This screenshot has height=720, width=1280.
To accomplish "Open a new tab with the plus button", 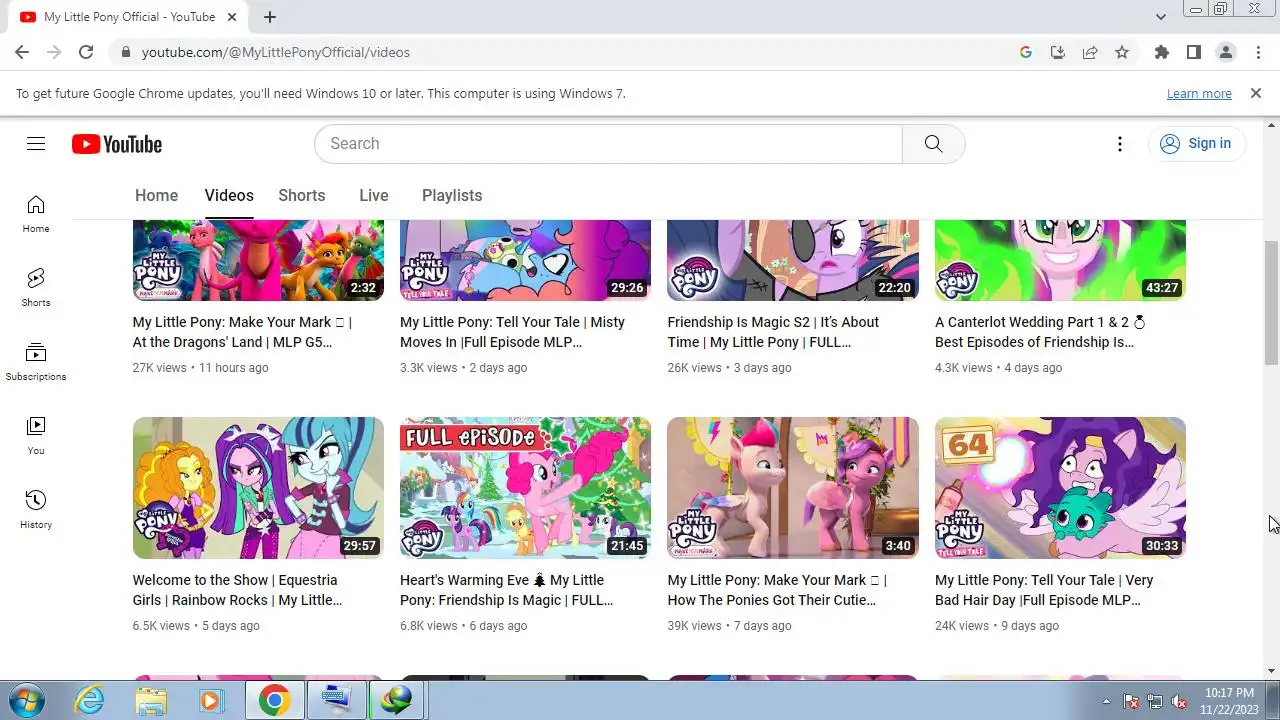I will [x=270, y=17].
